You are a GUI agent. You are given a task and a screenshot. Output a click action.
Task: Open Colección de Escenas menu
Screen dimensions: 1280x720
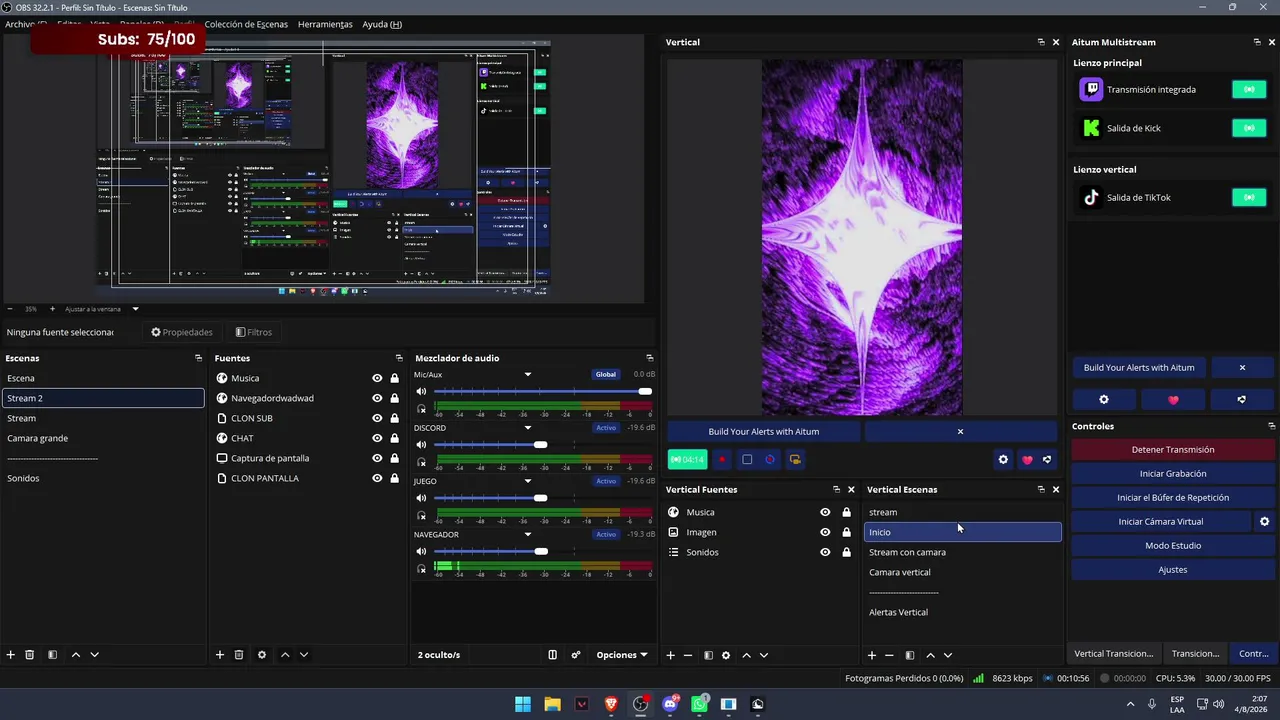click(x=246, y=24)
